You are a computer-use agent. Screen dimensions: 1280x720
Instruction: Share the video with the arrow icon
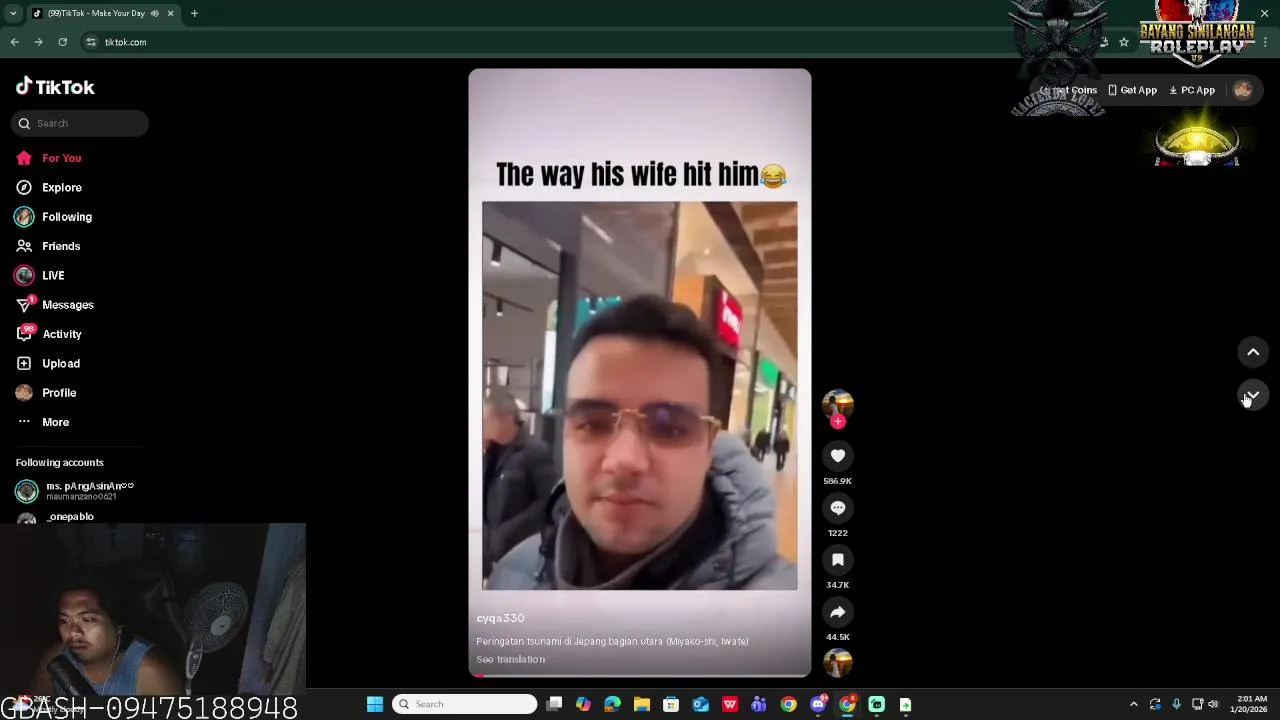pyautogui.click(x=838, y=612)
